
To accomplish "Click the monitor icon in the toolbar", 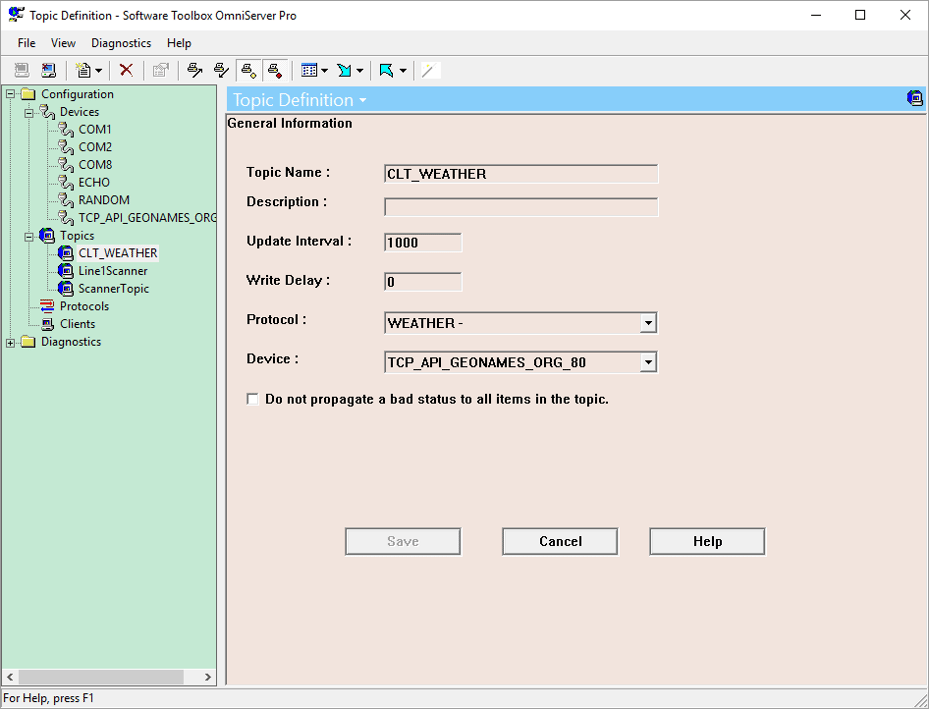I will pyautogui.click(x=48, y=70).
